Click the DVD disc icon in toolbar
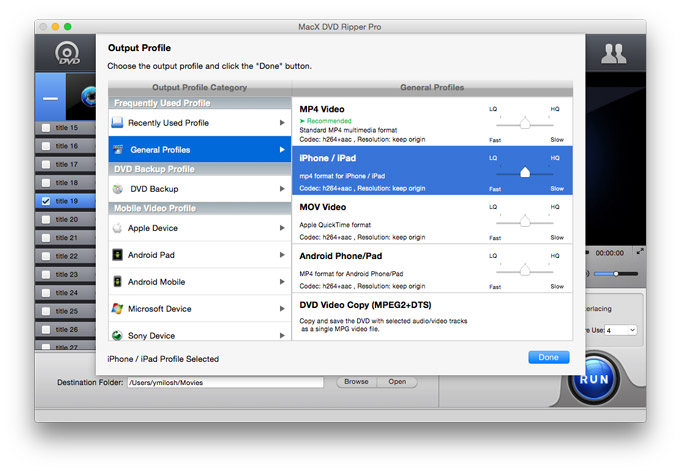This screenshot has width=680, height=471. [67, 53]
